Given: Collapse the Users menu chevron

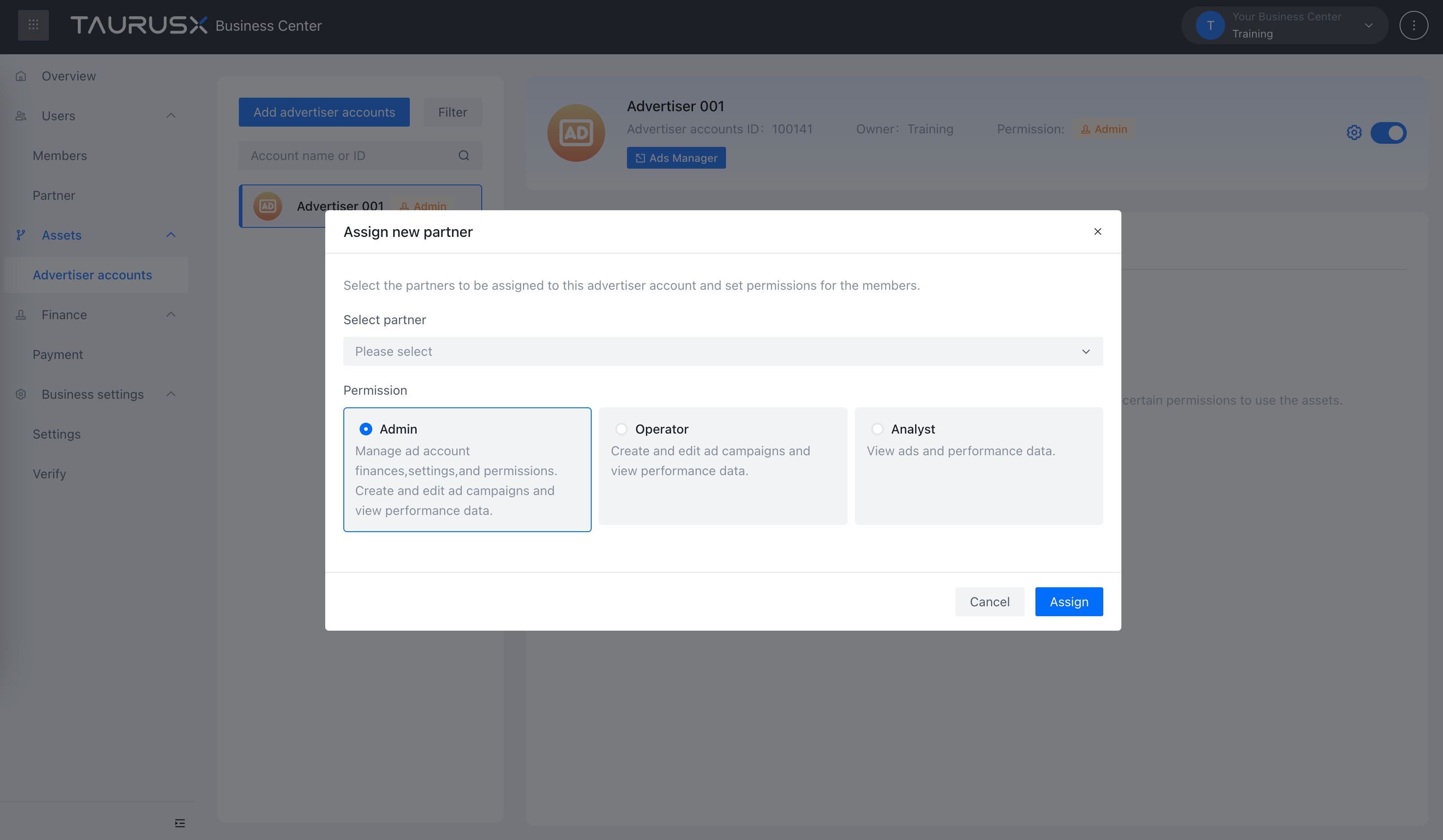Looking at the screenshot, I should click(171, 116).
